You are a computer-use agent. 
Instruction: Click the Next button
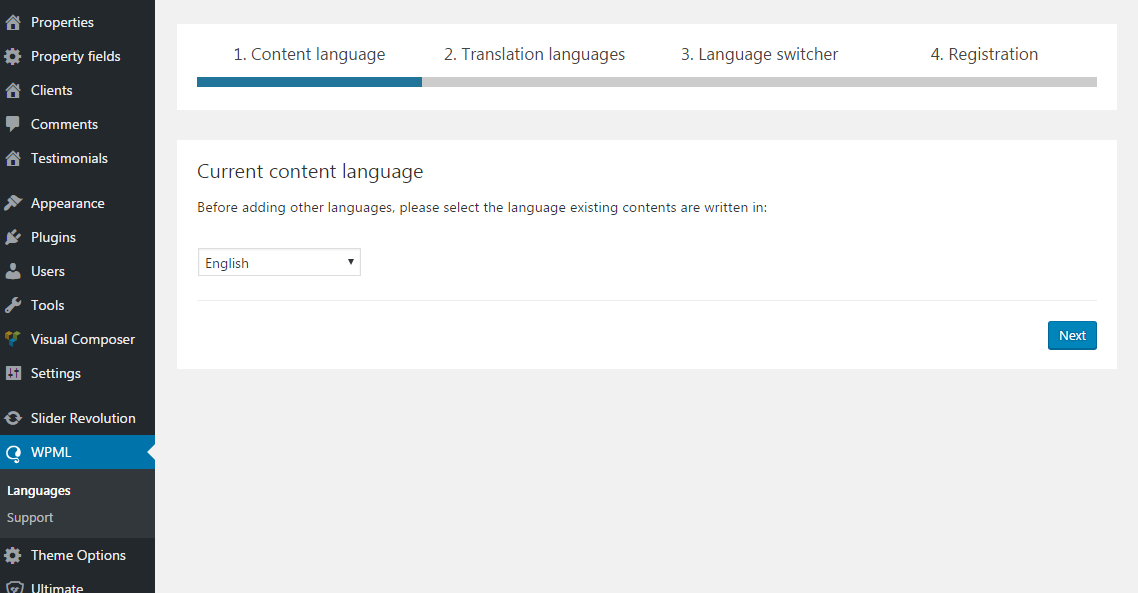click(x=1072, y=335)
